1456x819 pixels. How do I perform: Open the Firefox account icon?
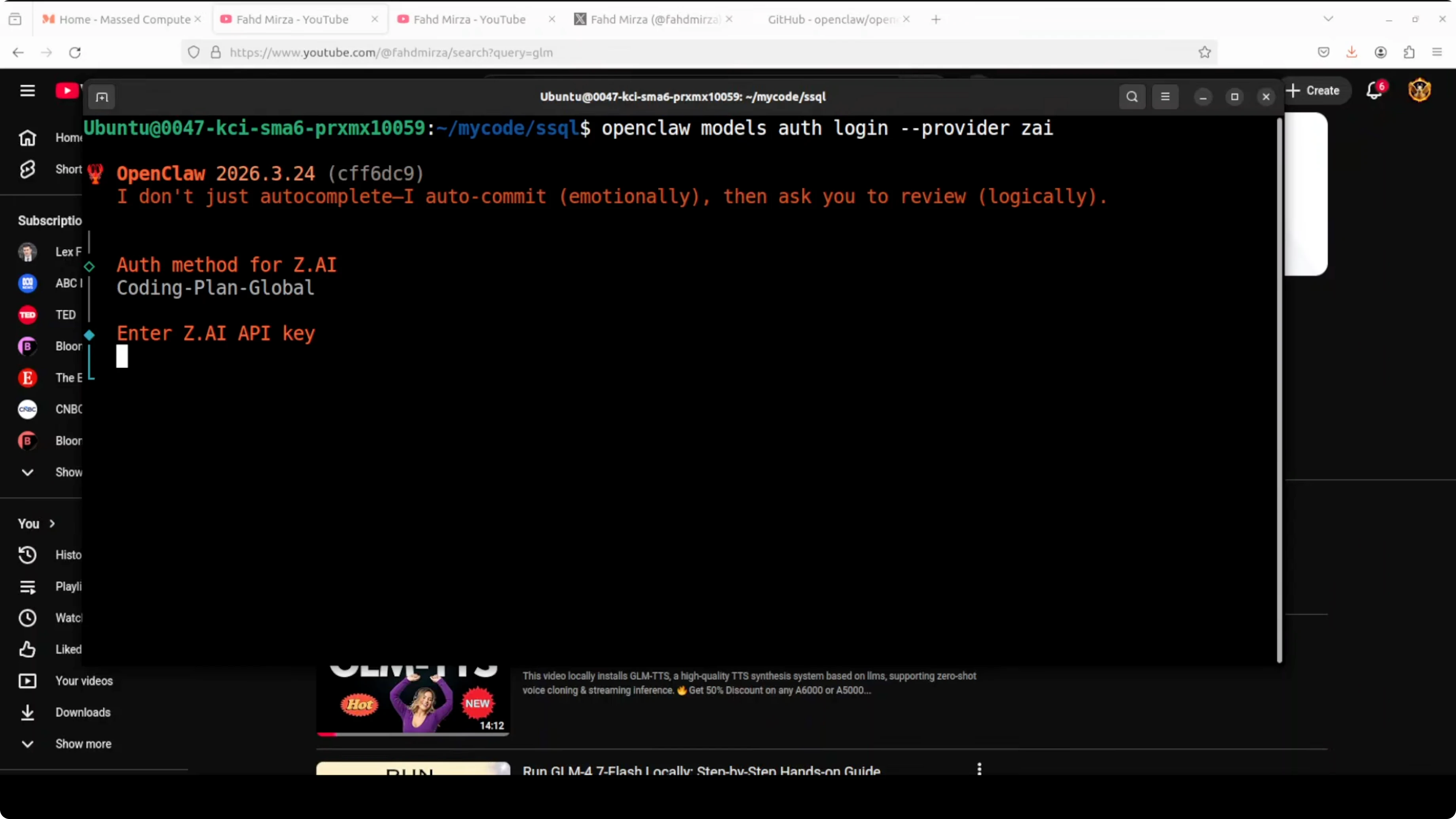[x=1380, y=52]
